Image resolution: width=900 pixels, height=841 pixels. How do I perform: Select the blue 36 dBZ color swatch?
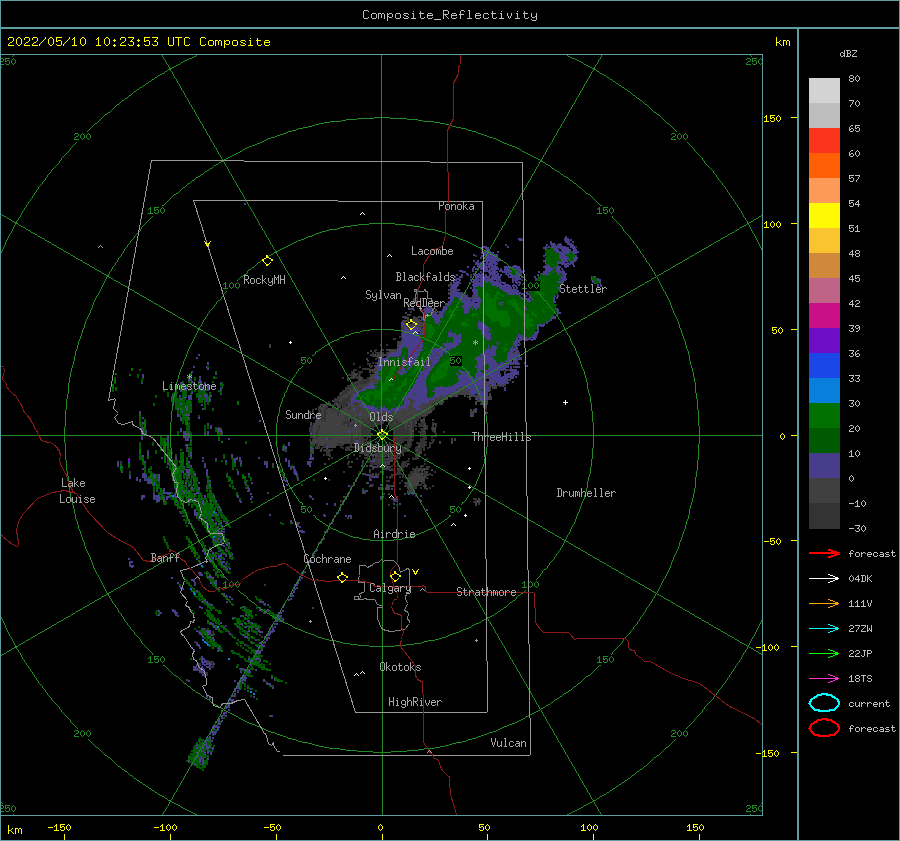click(x=824, y=365)
